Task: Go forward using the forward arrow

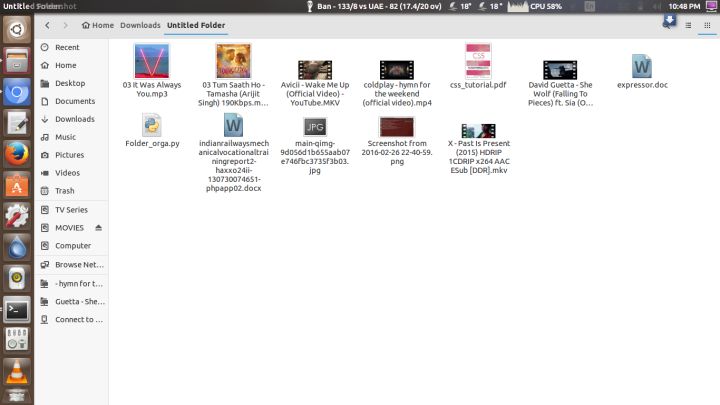Action: pyautogui.click(x=66, y=25)
